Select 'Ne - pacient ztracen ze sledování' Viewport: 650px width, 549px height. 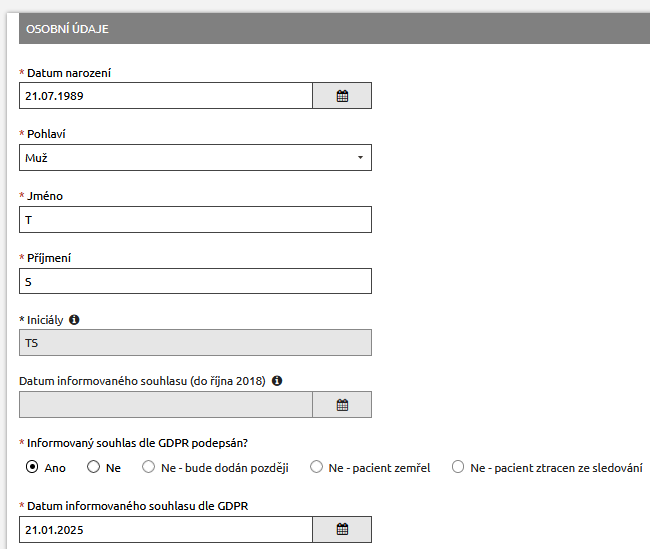point(459,467)
